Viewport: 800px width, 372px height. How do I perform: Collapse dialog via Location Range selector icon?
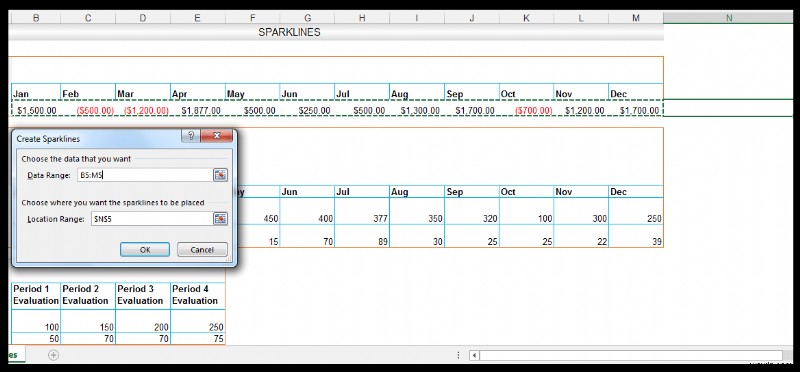220,219
